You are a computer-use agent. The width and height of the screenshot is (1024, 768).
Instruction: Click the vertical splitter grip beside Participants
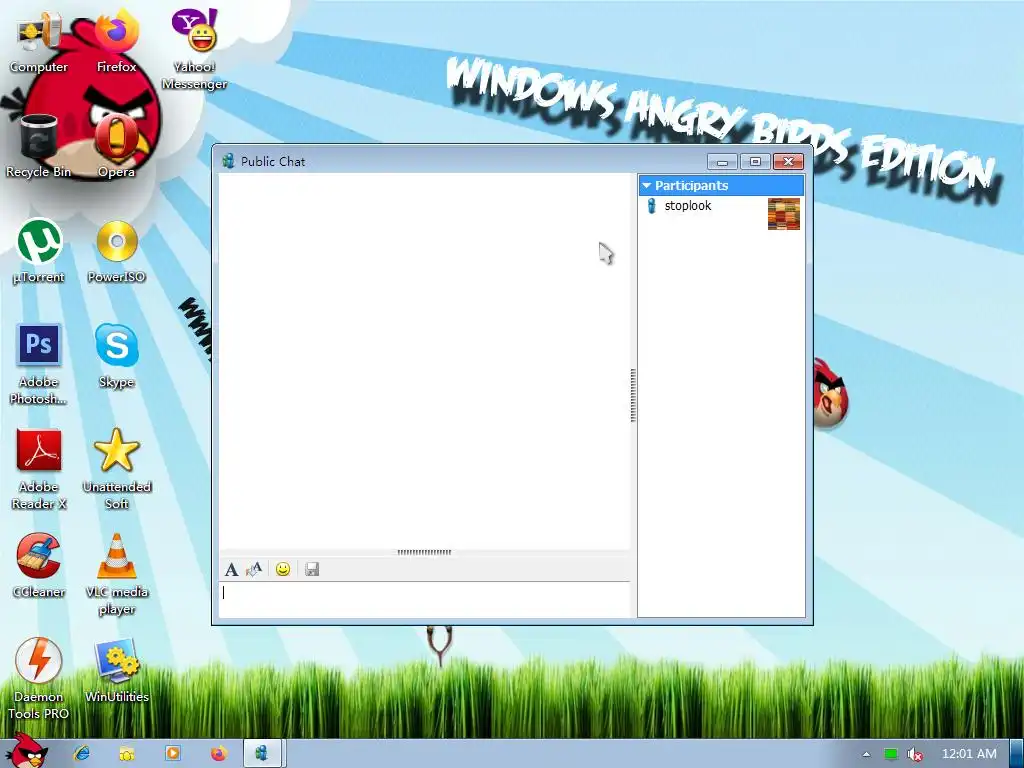[x=633, y=395]
